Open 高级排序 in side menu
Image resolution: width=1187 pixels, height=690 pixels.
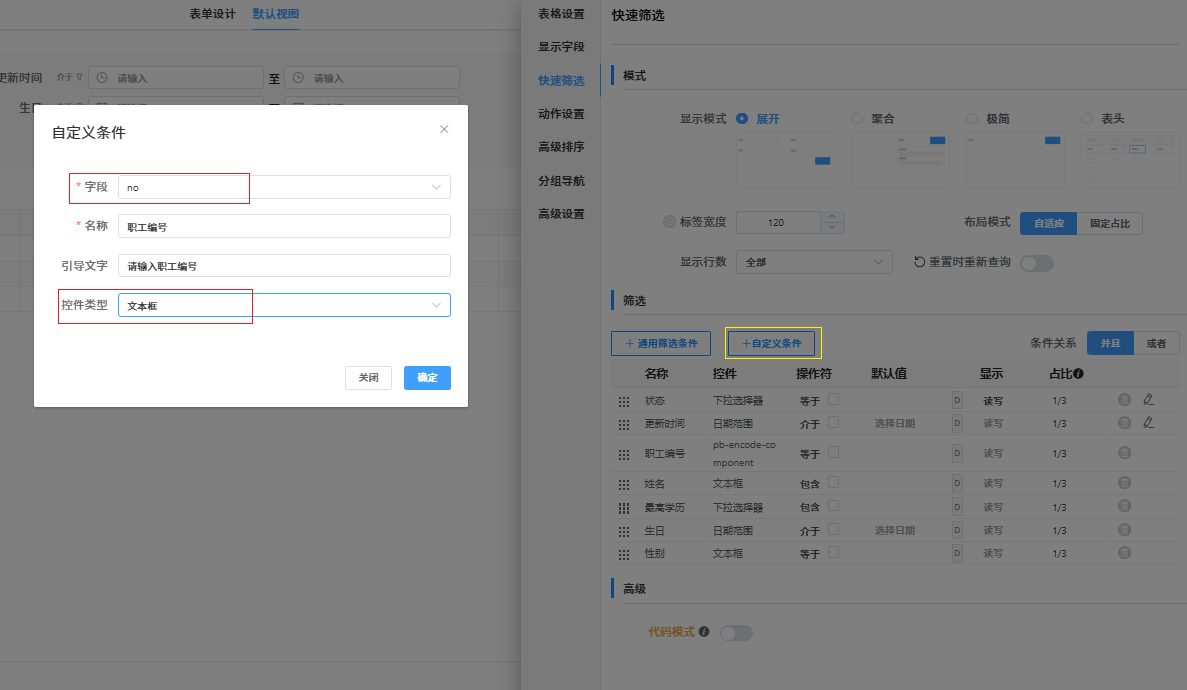(x=561, y=147)
